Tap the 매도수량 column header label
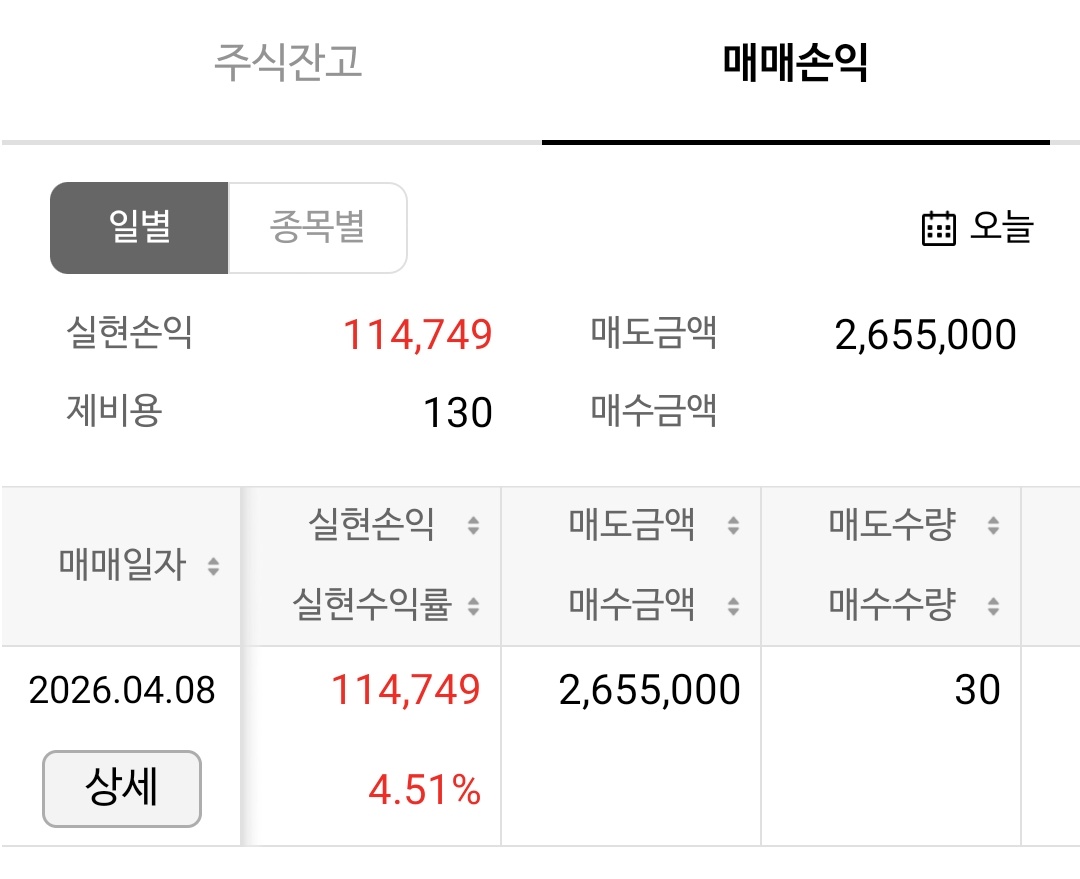1080x879 pixels. 892,525
